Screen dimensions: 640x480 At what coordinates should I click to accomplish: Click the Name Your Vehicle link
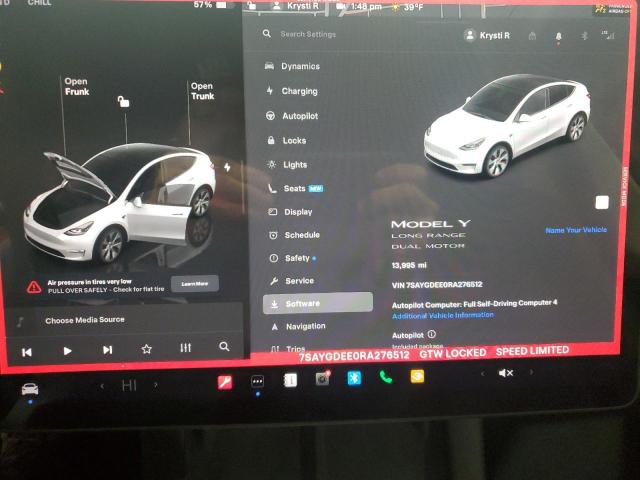click(x=576, y=230)
